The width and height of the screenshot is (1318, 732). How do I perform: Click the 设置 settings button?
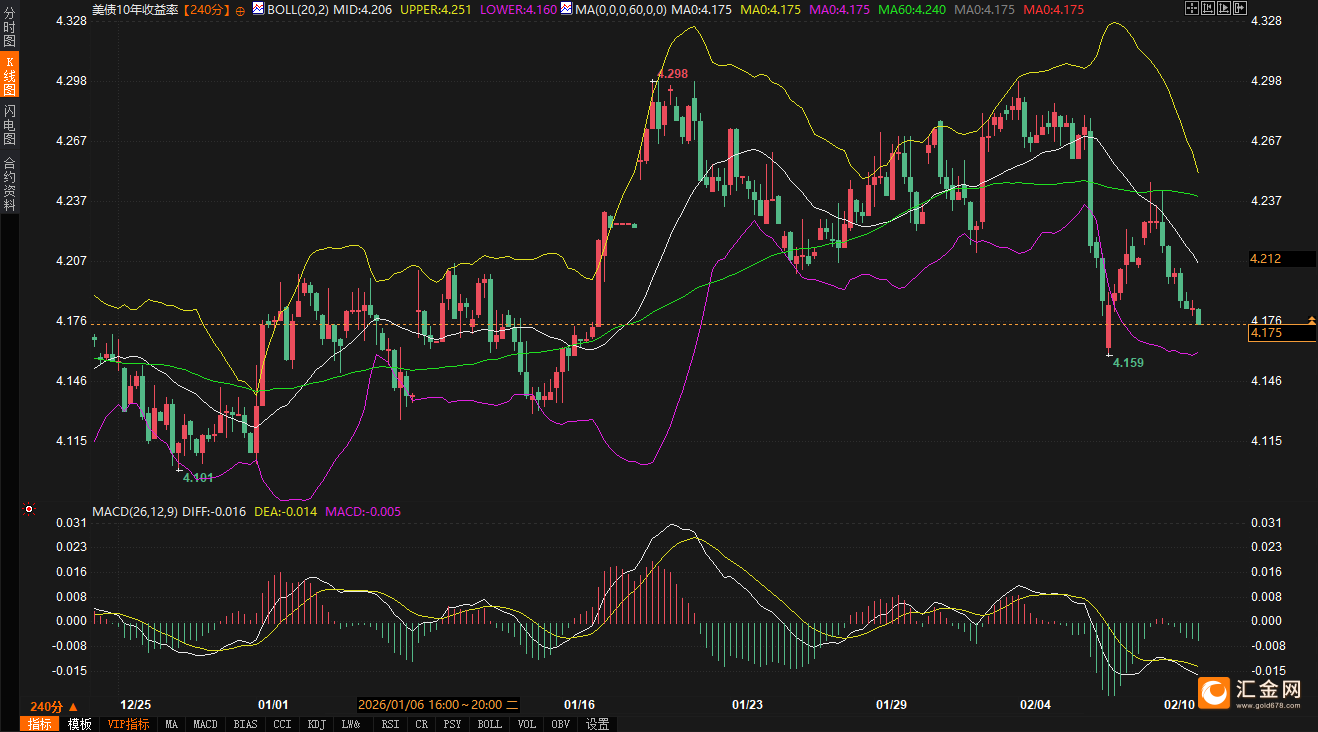point(598,724)
